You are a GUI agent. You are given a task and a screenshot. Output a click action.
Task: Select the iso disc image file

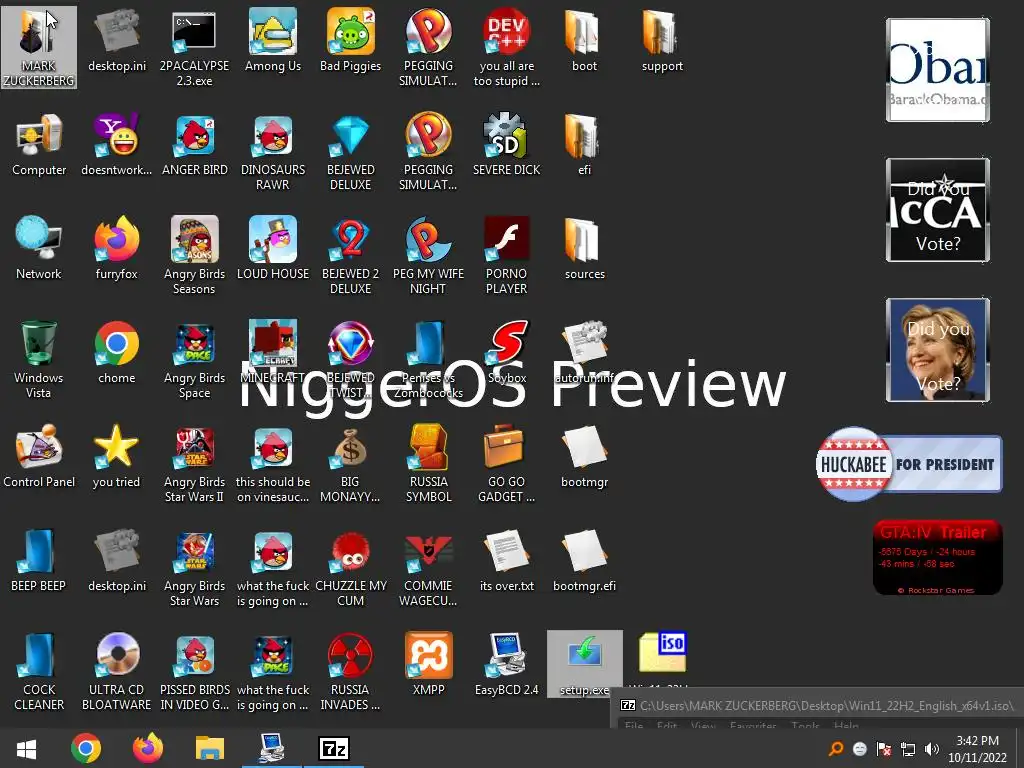tap(662, 653)
